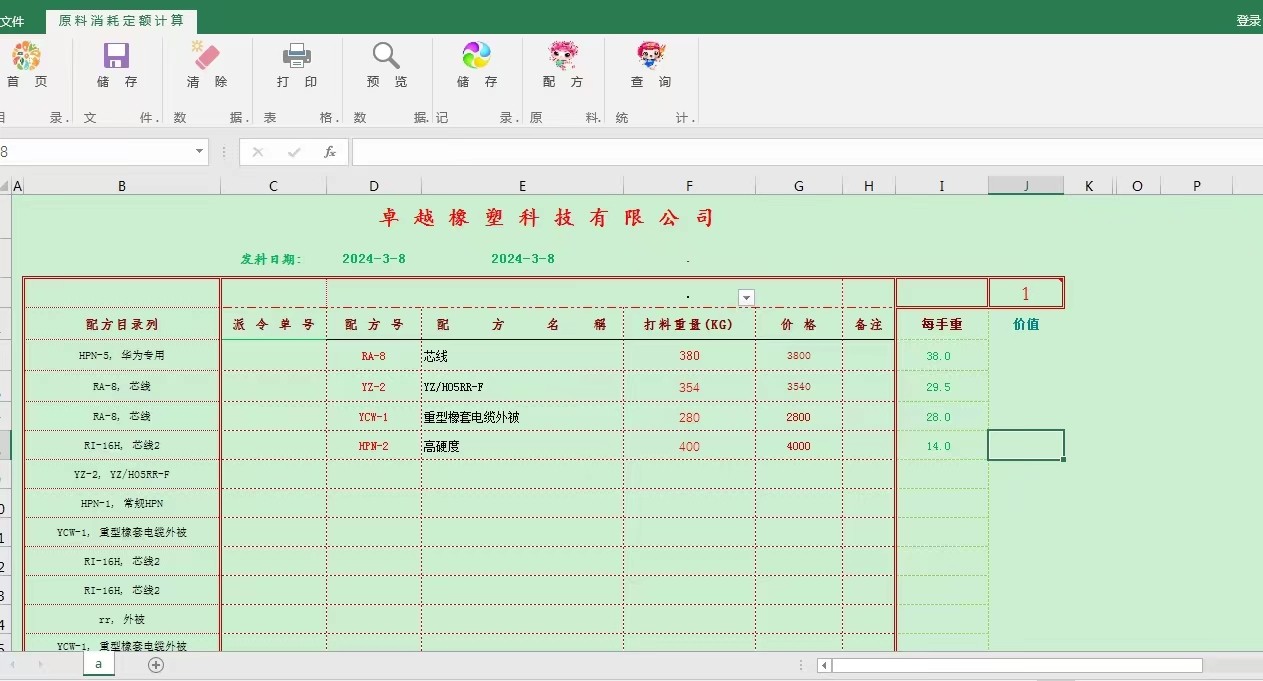Add a new sheet with plus icon
Image resolution: width=1263 pixels, height=681 pixels.
156,664
